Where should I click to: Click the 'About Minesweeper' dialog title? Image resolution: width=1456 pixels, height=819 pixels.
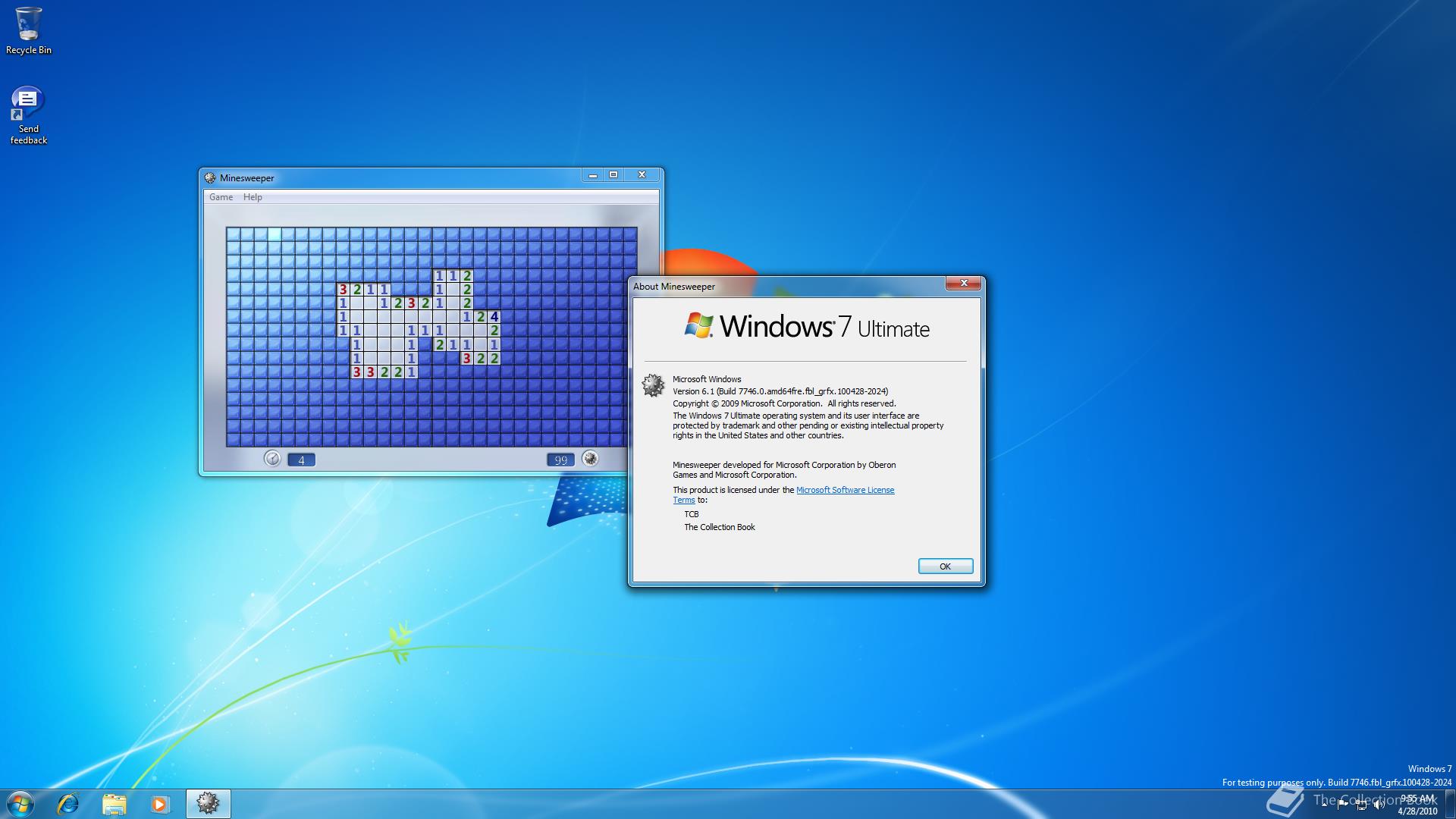(674, 287)
